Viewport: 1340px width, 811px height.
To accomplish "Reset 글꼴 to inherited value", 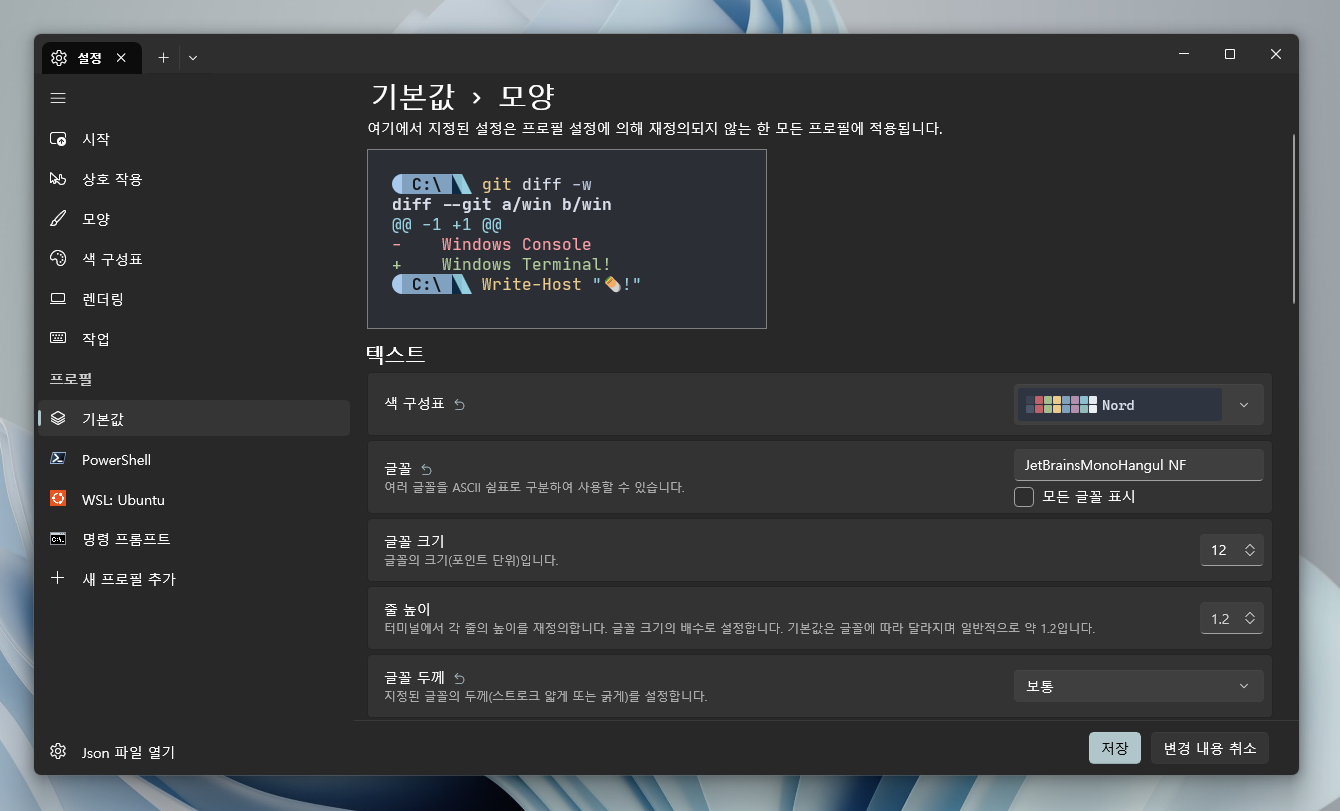I will point(426,469).
